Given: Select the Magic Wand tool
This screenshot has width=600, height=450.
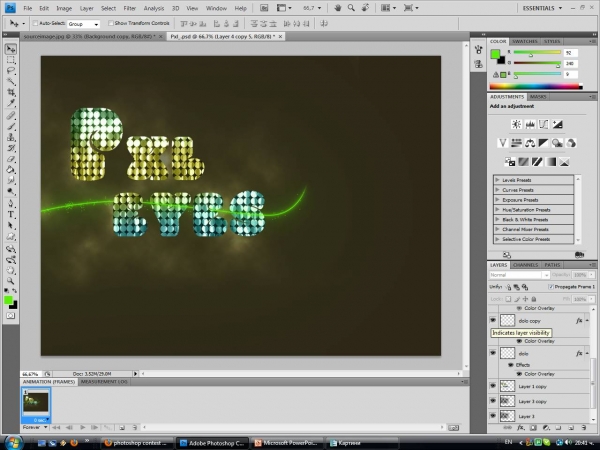Looking at the screenshot, I should point(11,82).
